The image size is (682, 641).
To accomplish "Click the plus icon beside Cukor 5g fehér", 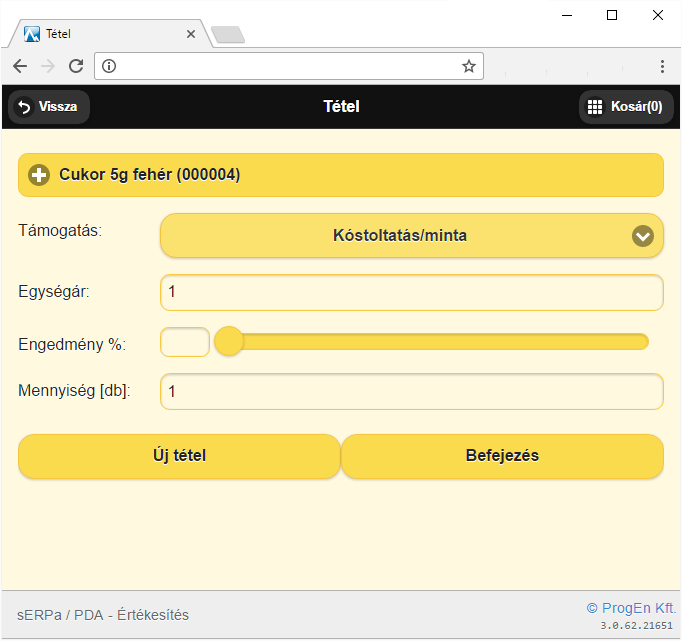I will pos(39,175).
